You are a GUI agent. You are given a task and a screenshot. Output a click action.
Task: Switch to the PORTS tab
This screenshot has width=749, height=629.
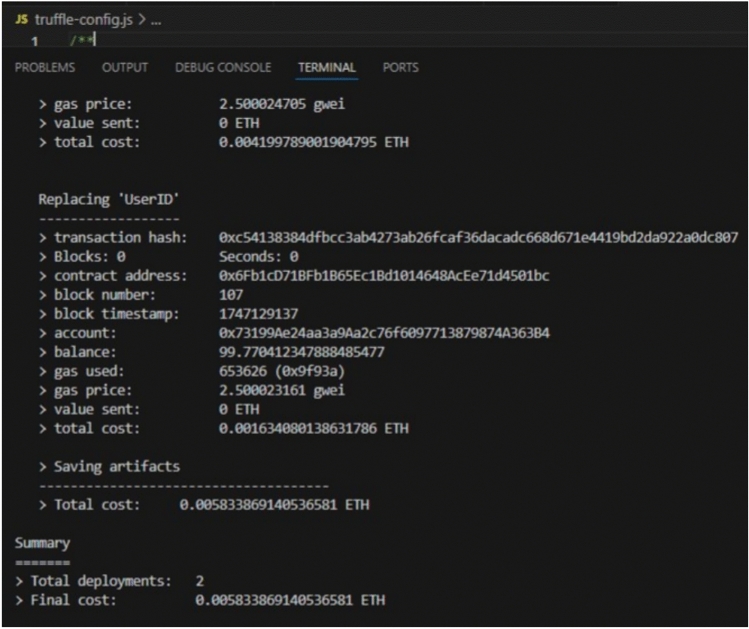point(400,67)
